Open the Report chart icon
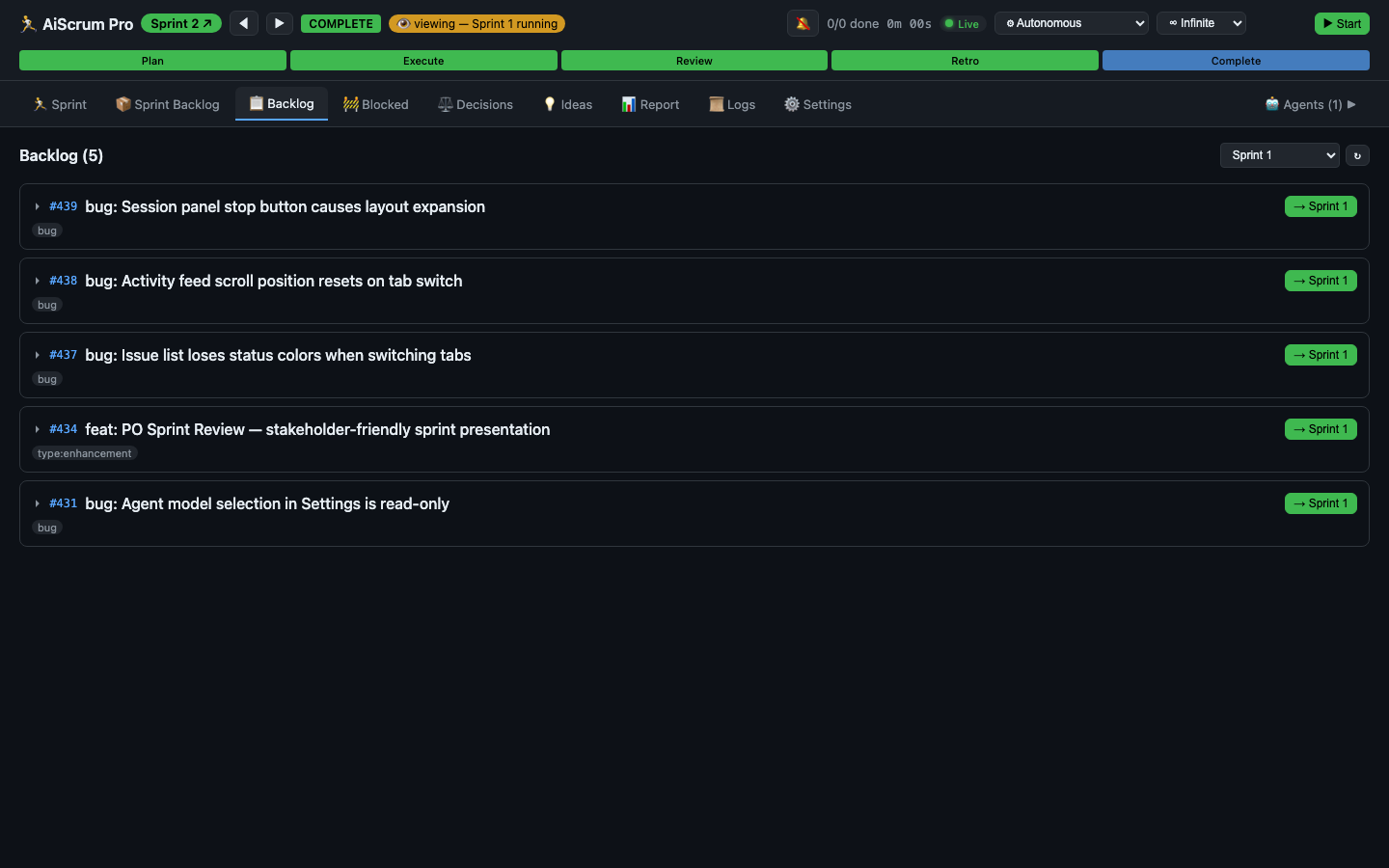Viewport: 1389px width, 868px height. (628, 104)
